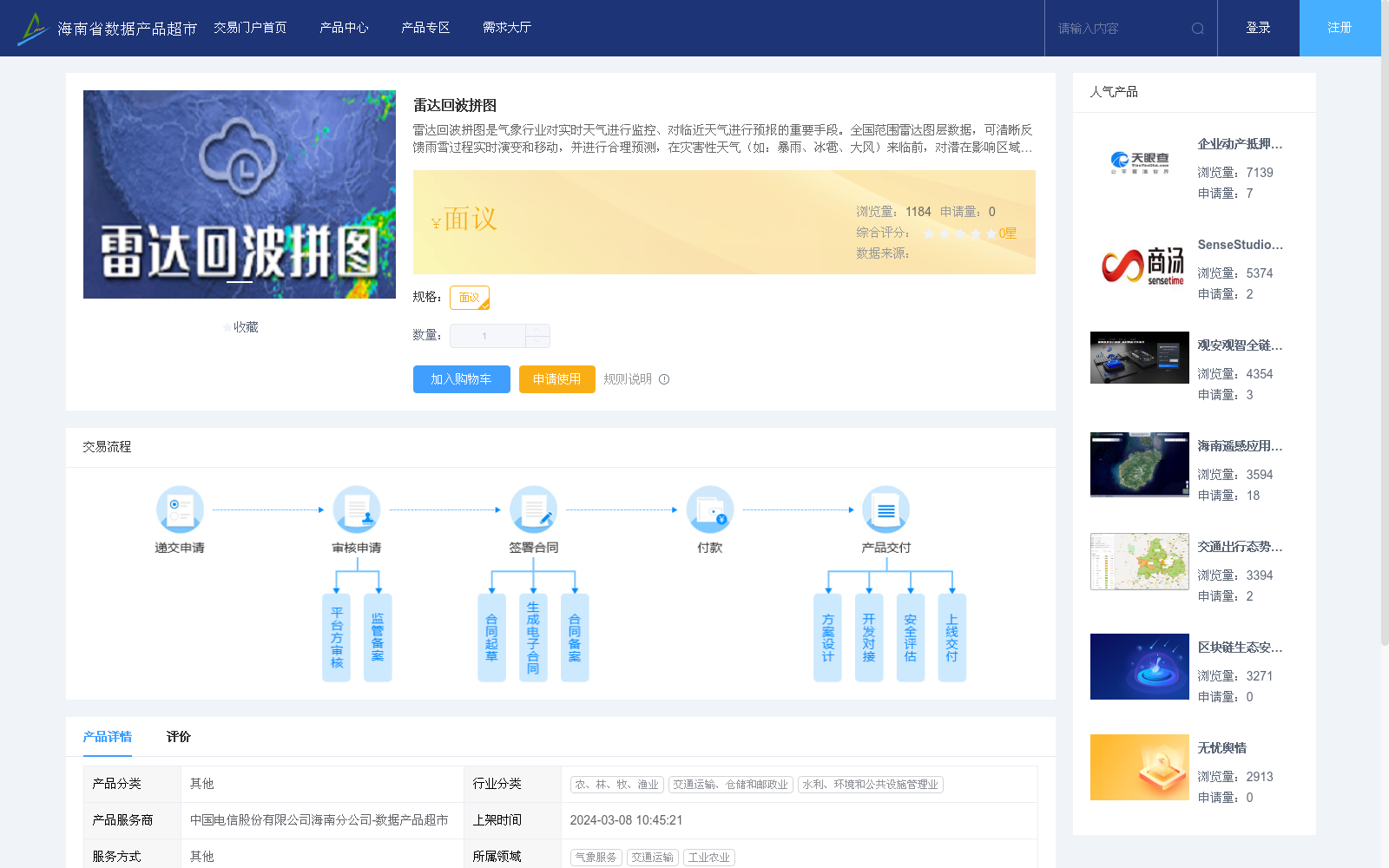Click the search magnifier icon

point(1198,29)
